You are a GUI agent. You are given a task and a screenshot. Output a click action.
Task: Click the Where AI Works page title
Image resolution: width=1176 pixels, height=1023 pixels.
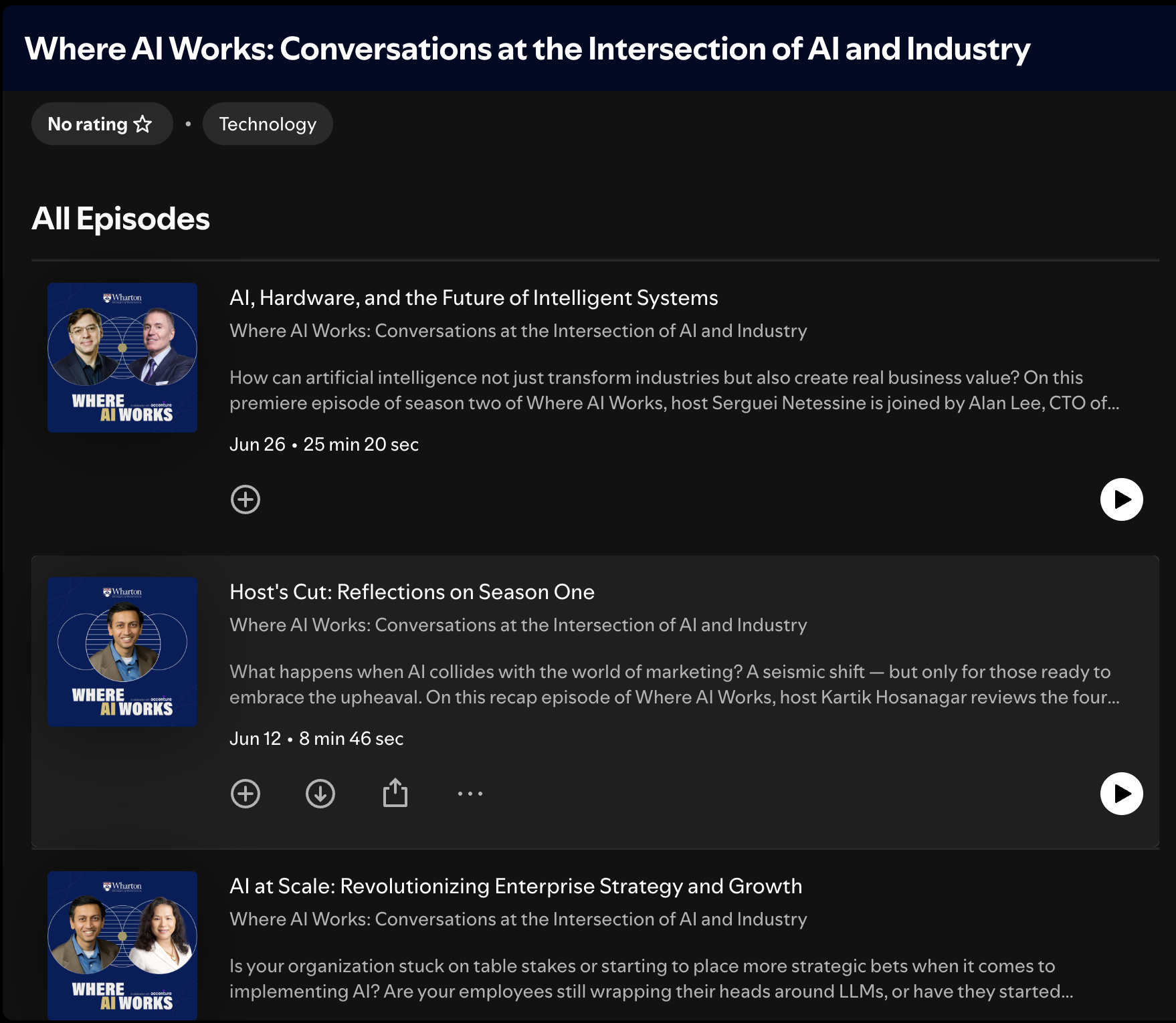527,49
